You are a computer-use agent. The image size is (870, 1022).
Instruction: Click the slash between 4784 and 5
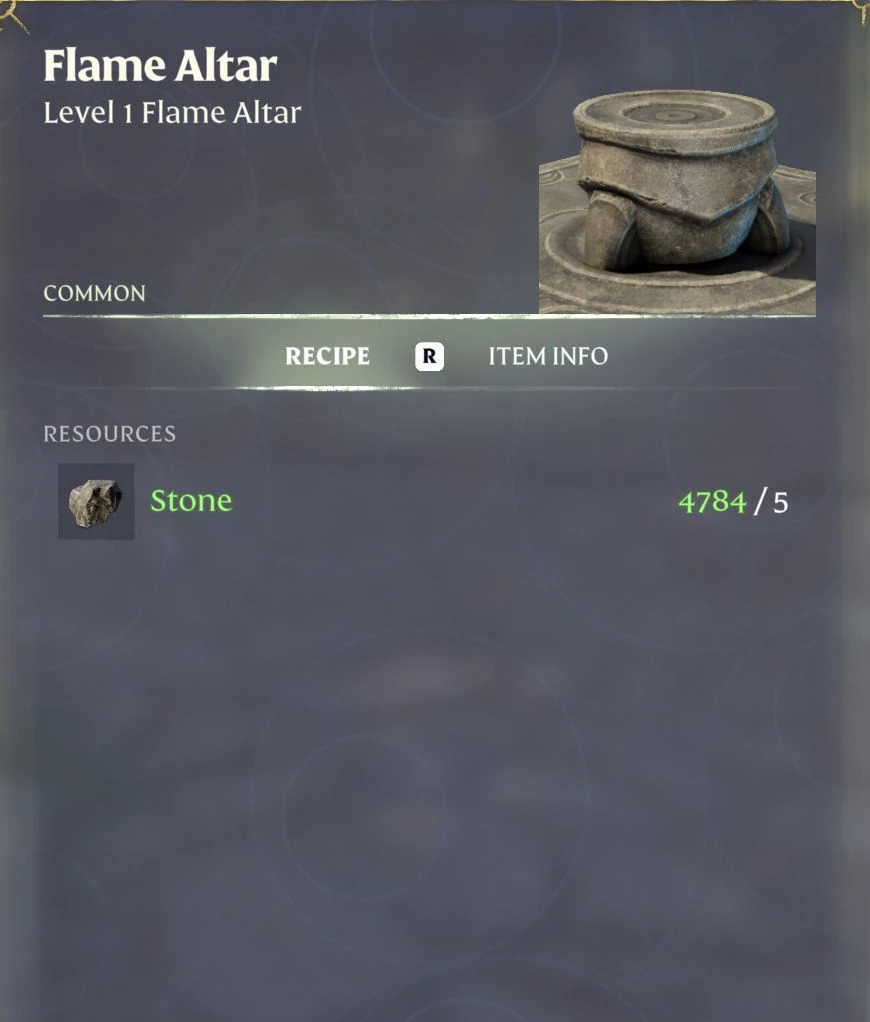[x=759, y=502]
